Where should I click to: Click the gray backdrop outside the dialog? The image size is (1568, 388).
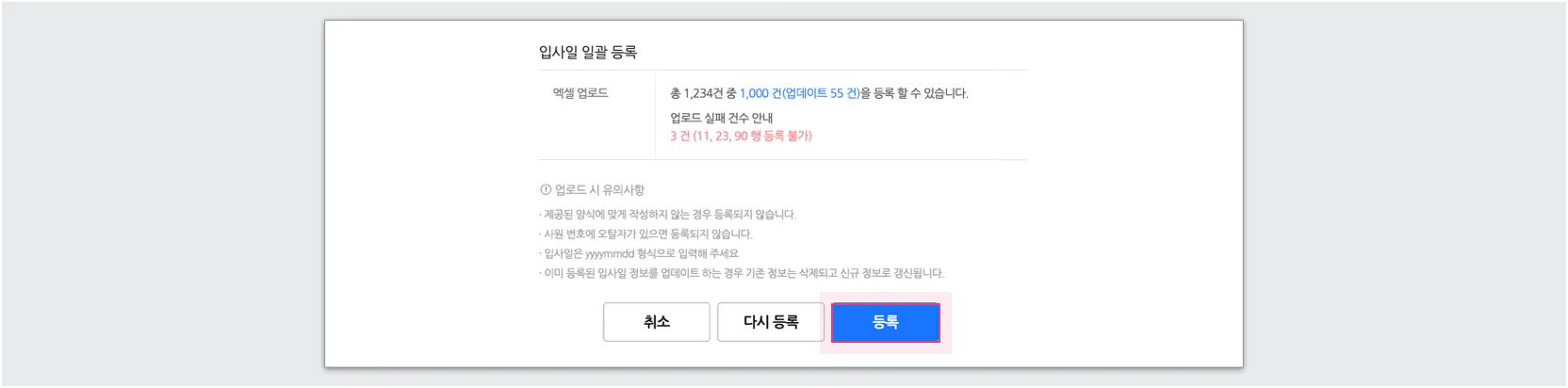160,188
